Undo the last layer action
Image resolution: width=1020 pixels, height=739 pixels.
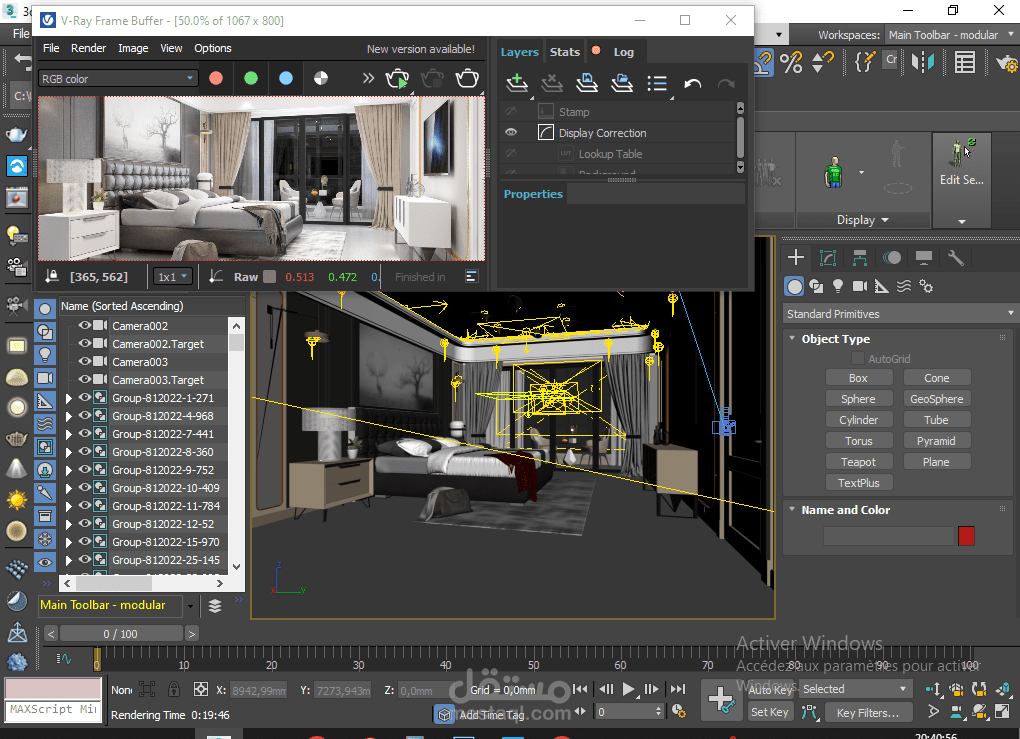(692, 83)
